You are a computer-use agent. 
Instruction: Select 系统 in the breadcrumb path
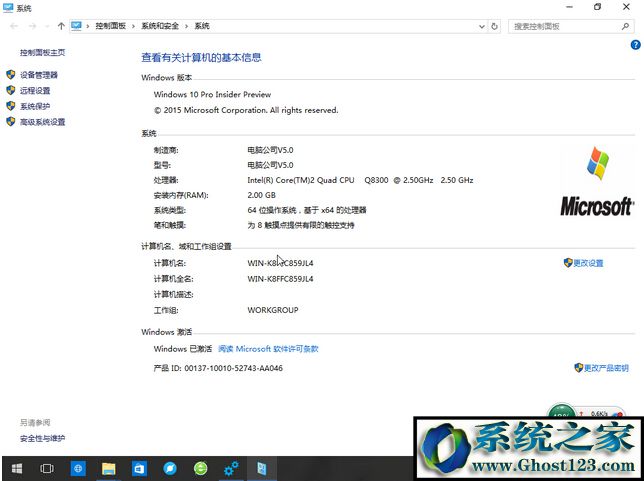click(x=202, y=26)
